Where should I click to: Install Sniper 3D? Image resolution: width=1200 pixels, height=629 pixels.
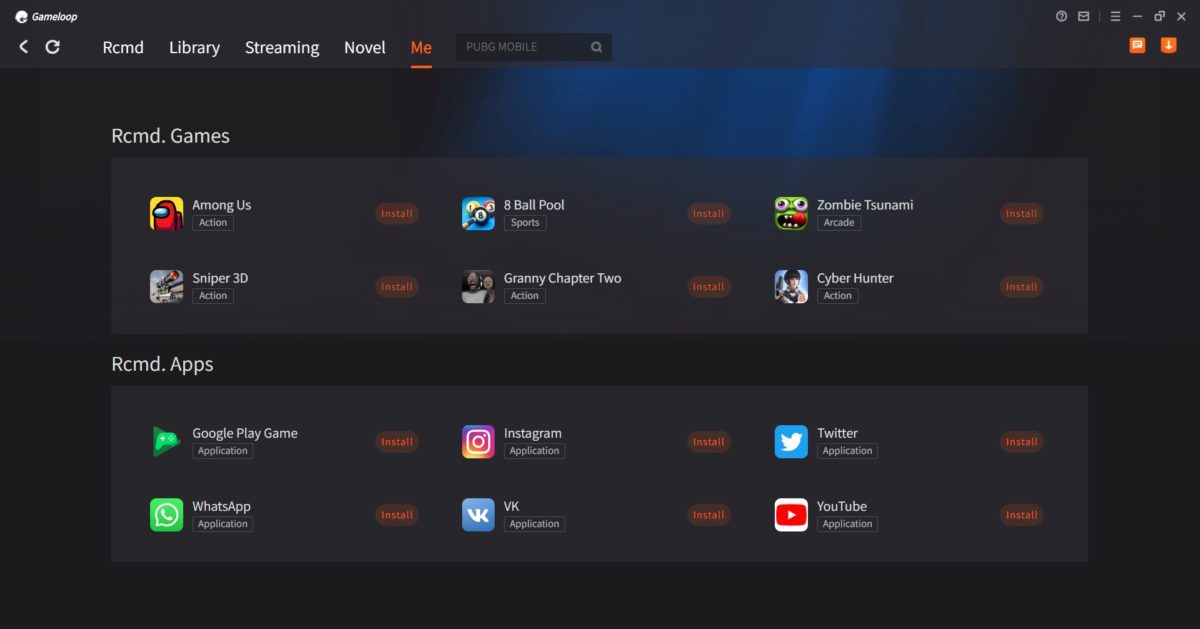[x=396, y=286]
